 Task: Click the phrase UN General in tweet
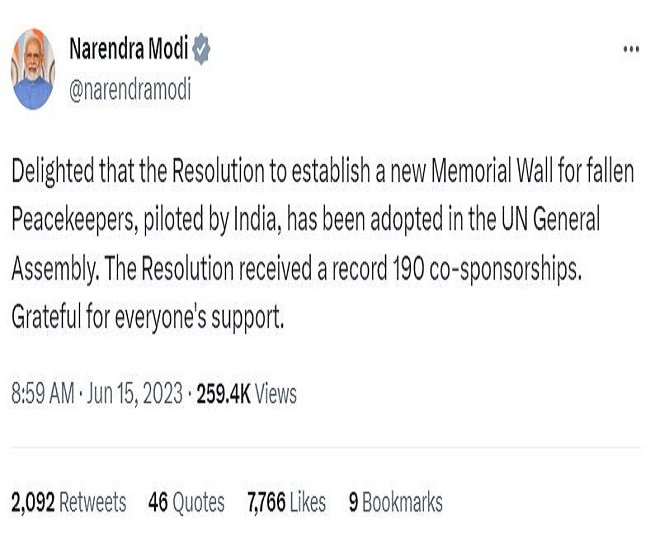[548, 220]
